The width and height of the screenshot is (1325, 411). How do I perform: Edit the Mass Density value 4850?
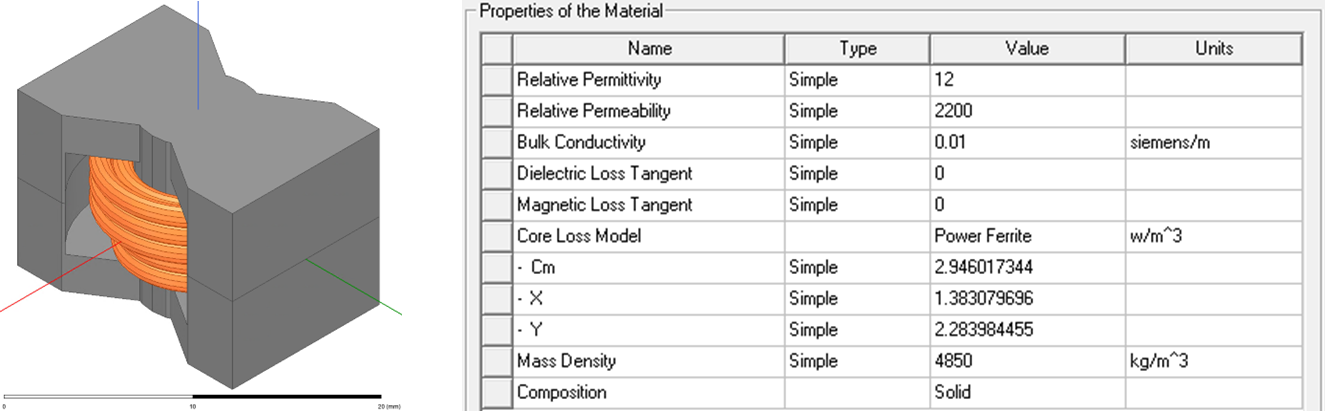point(1027,361)
